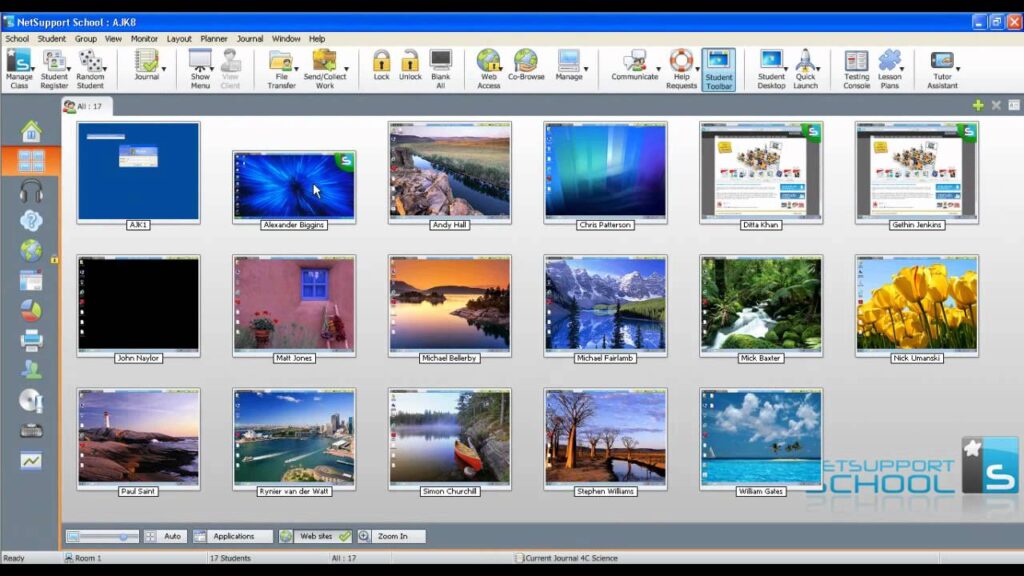Launch the Testing Console

856,68
